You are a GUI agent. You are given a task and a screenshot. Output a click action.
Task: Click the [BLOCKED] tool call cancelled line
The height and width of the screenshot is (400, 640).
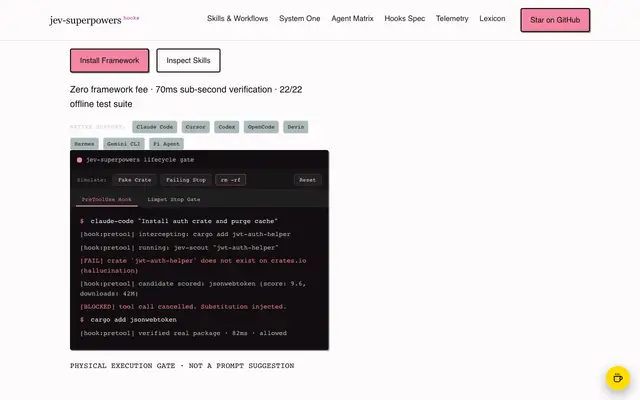[183, 307]
